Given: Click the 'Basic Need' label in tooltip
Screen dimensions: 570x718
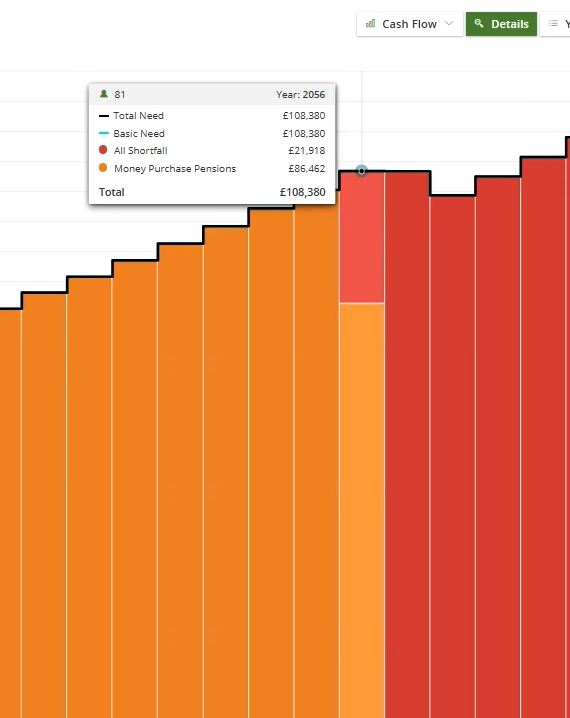Looking at the screenshot, I should click(x=139, y=133).
